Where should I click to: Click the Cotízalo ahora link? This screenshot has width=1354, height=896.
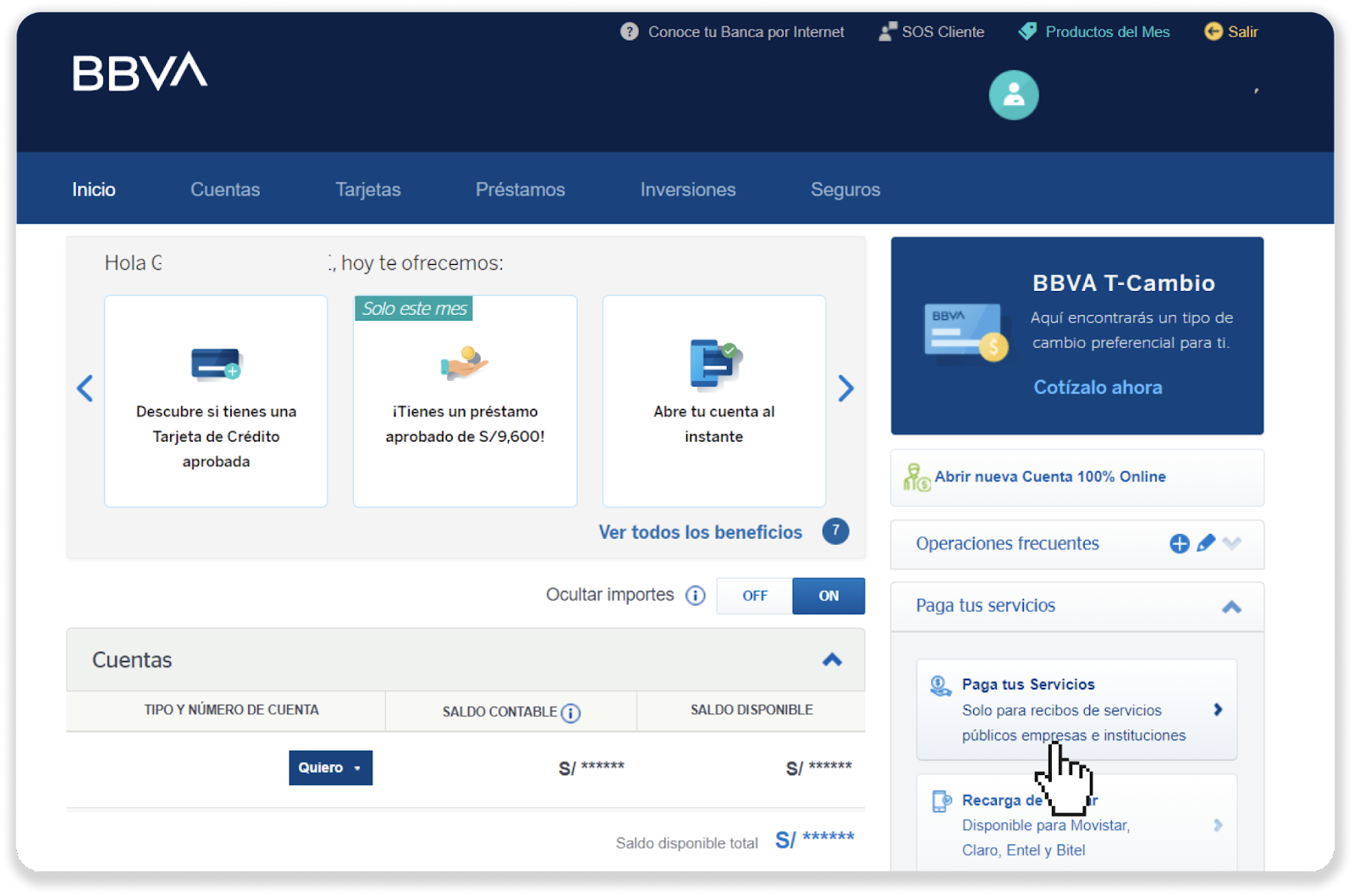tap(1098, 388)
